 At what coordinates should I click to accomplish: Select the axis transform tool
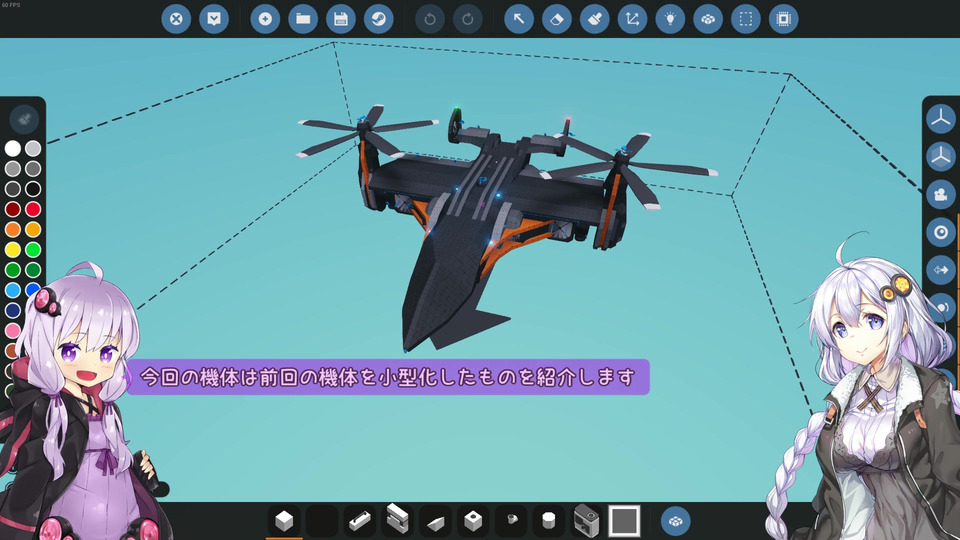pyautogui.click(x=632, y=19)
